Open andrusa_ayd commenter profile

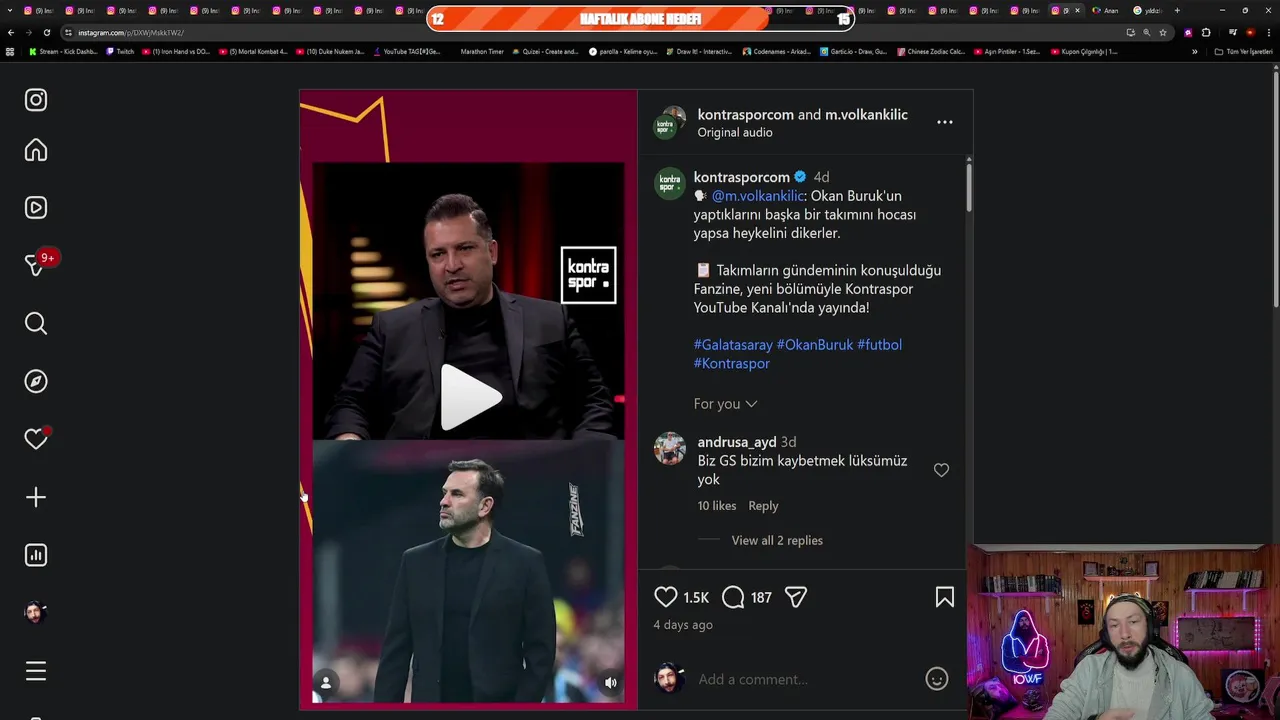[737, 442]
